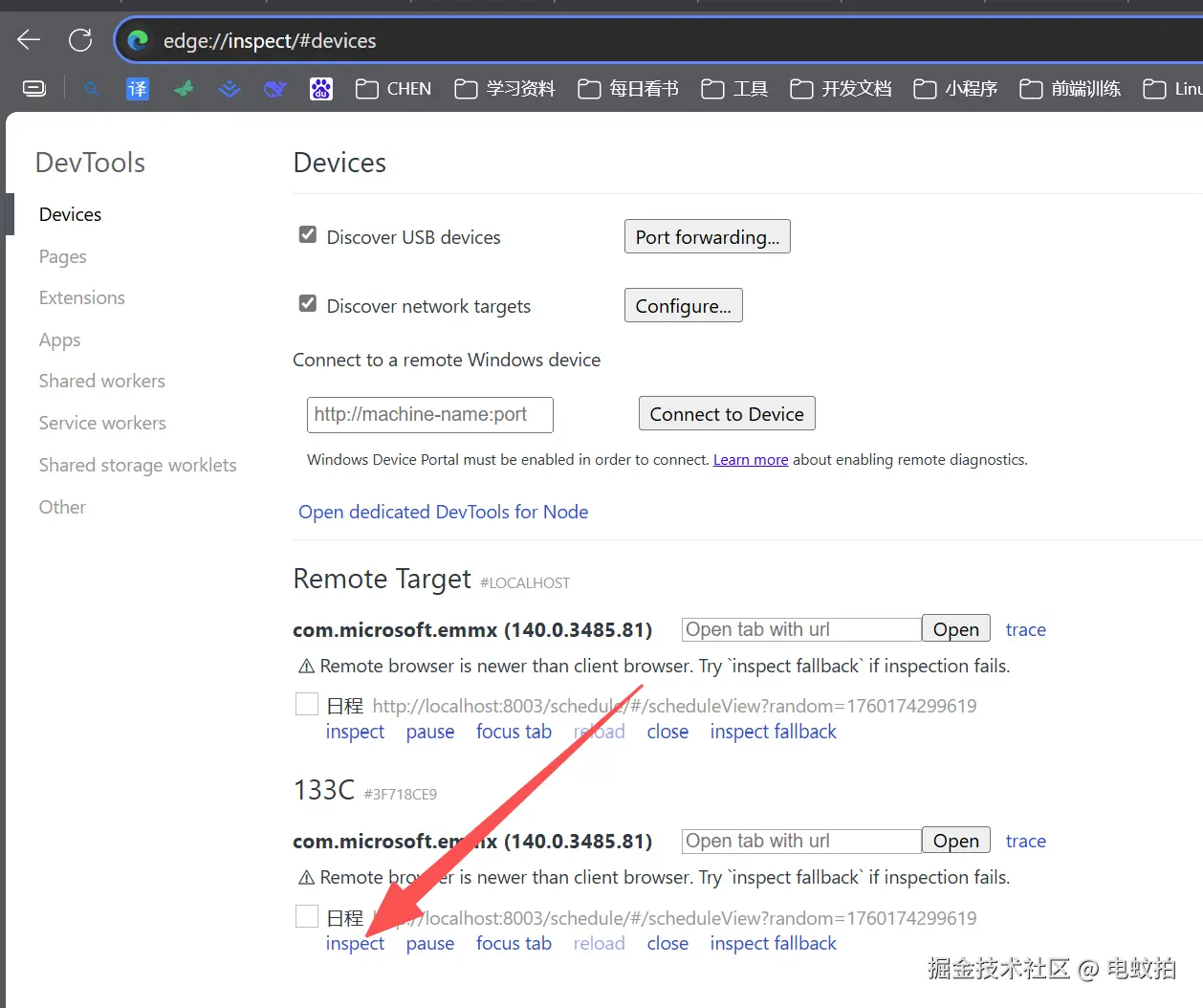
Task: Open the Baidu paw bookmark icon
Action: (321, 89)
